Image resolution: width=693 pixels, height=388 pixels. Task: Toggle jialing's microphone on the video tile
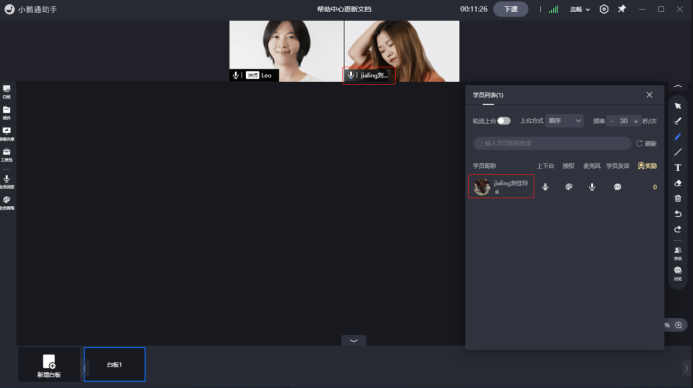351,76
